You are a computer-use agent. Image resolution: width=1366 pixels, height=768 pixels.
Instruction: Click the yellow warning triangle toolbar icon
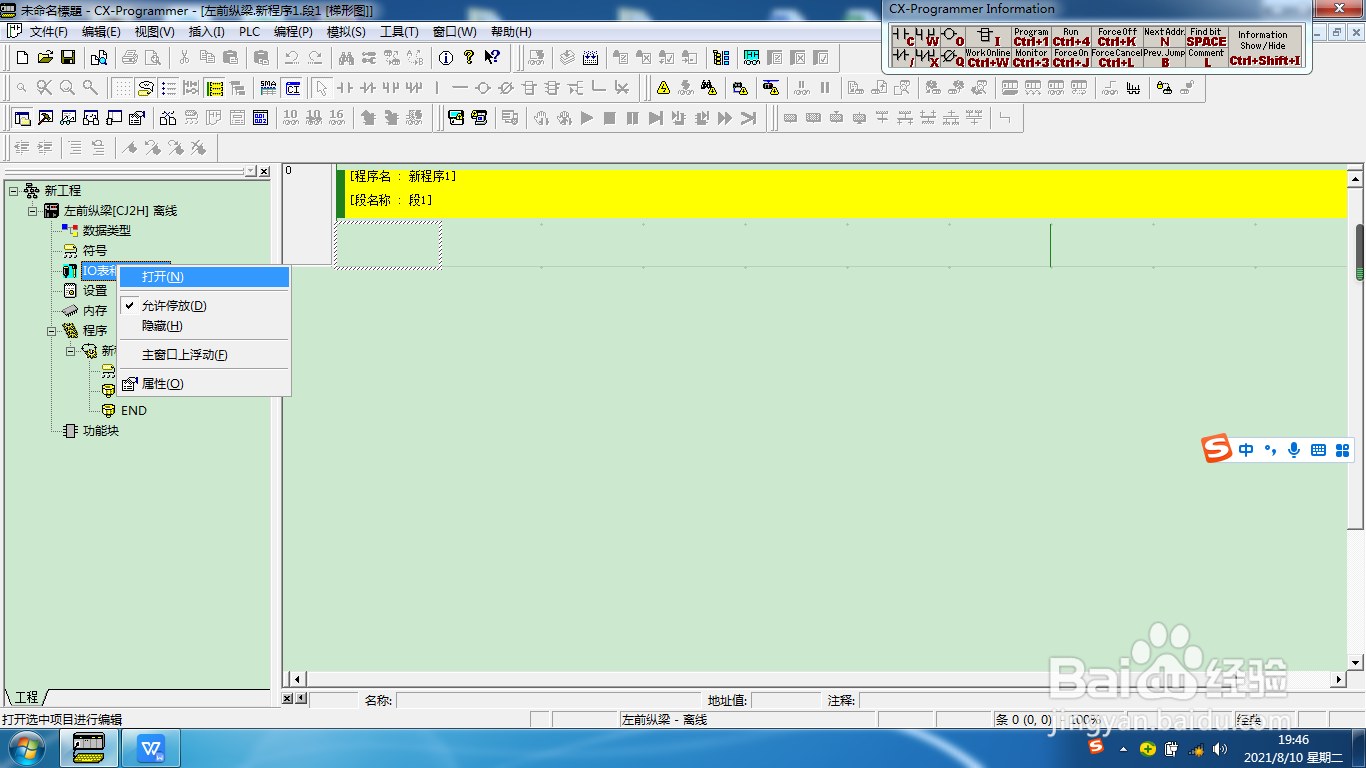tap(663, 88)
